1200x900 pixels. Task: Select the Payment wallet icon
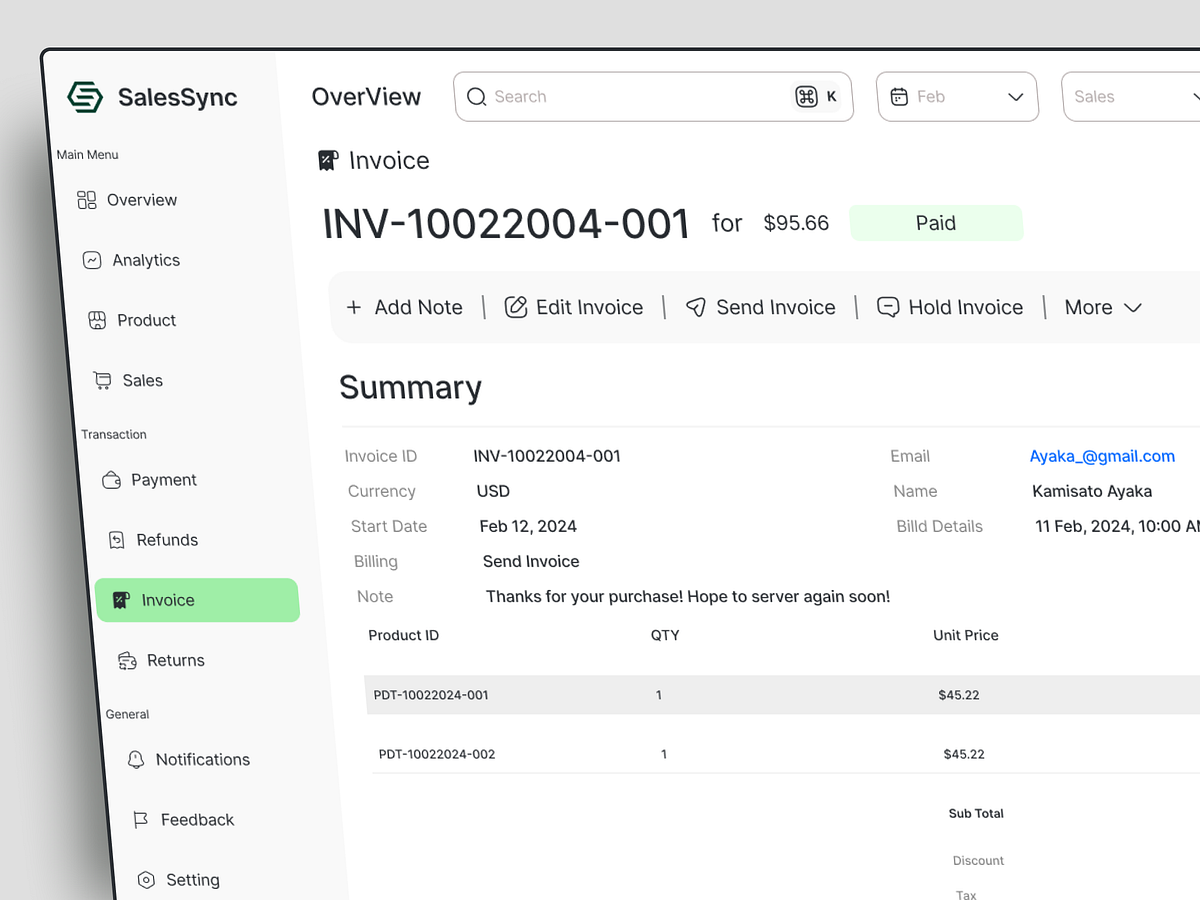(x=111, y=479)
